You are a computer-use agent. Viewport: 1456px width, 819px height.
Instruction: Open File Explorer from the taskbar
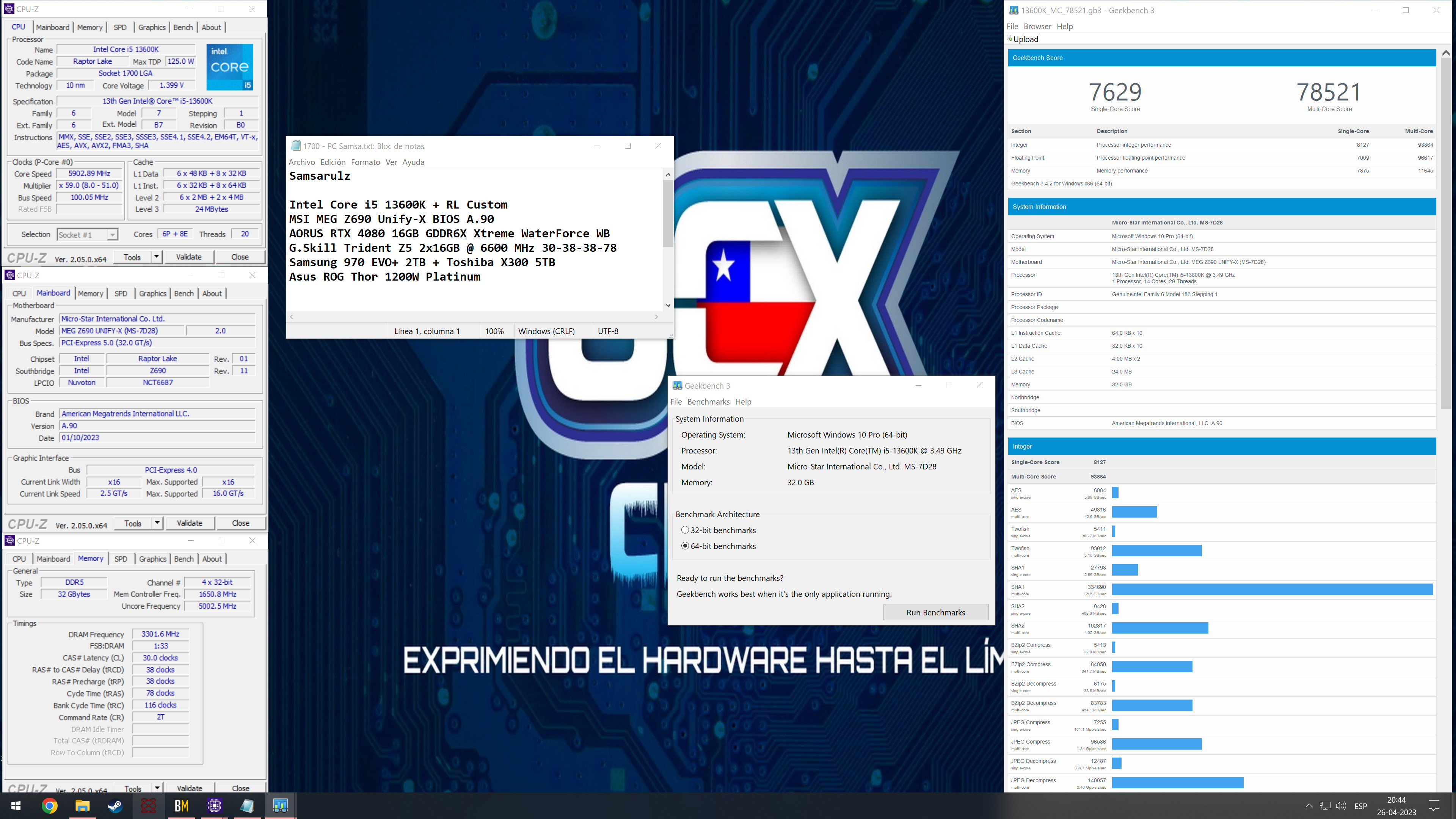83,805
